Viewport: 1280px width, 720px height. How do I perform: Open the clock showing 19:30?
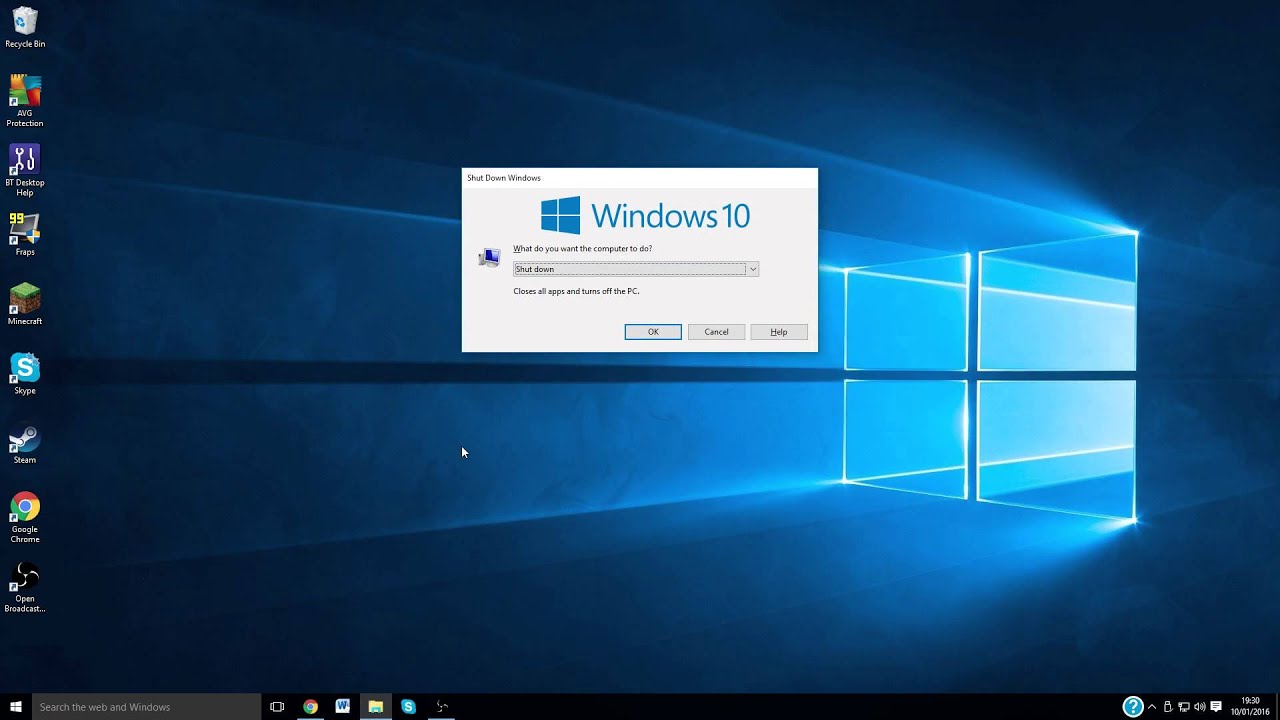1250,707
